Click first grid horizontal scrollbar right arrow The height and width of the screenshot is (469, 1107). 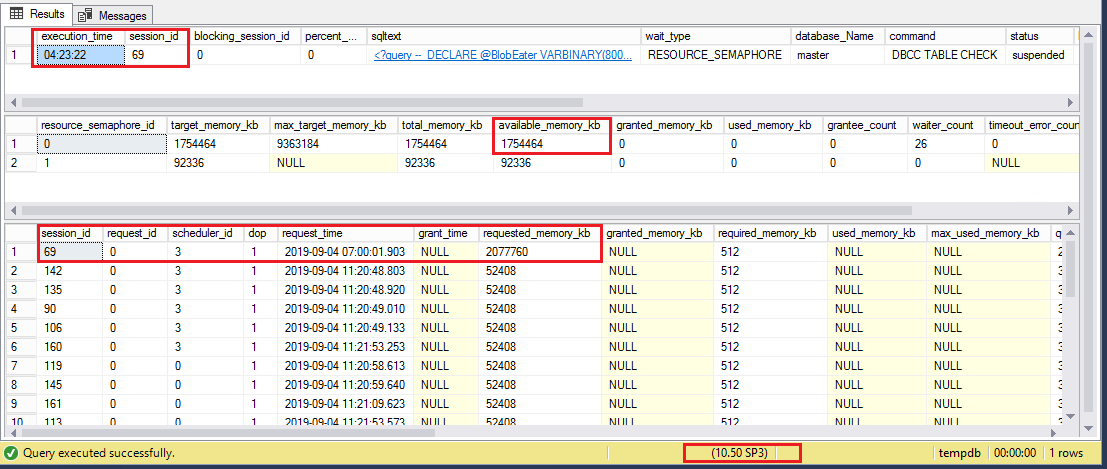[x=1071, y=102]
